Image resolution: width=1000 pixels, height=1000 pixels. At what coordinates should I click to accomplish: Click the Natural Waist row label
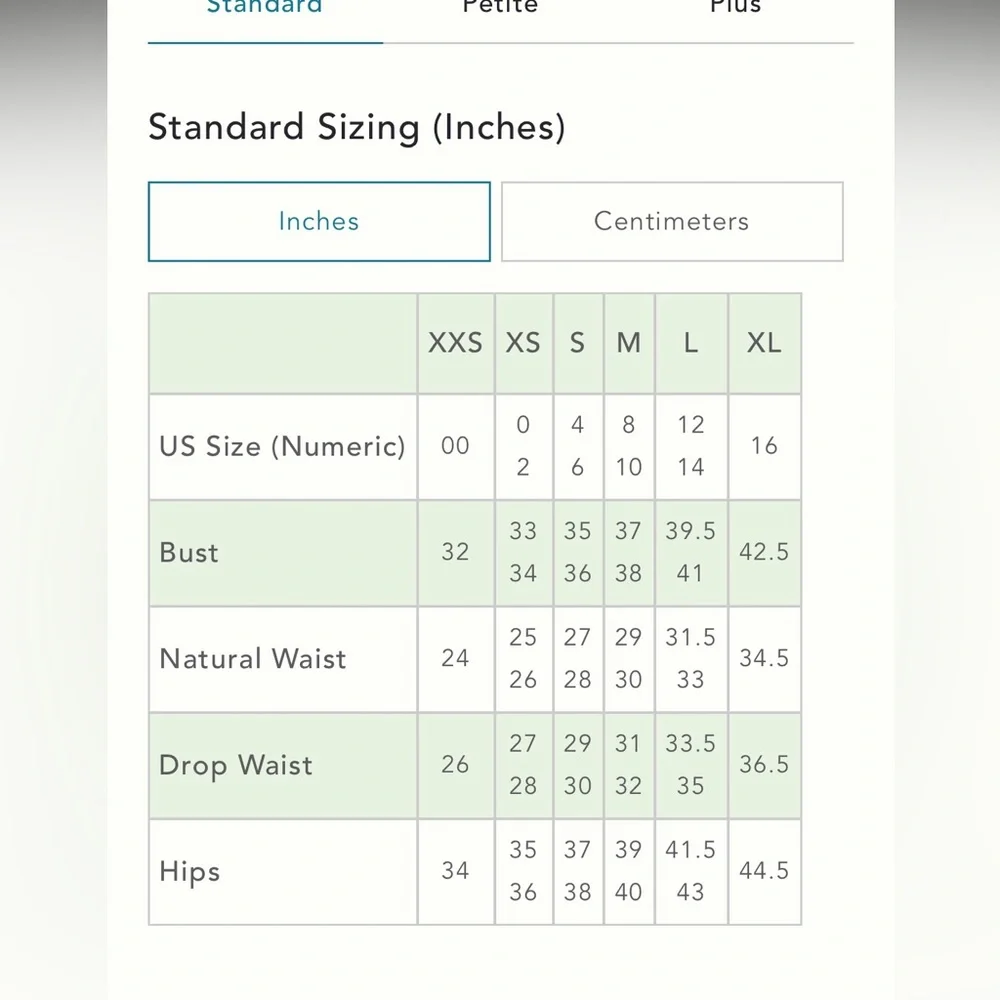[x=253, y=659]
